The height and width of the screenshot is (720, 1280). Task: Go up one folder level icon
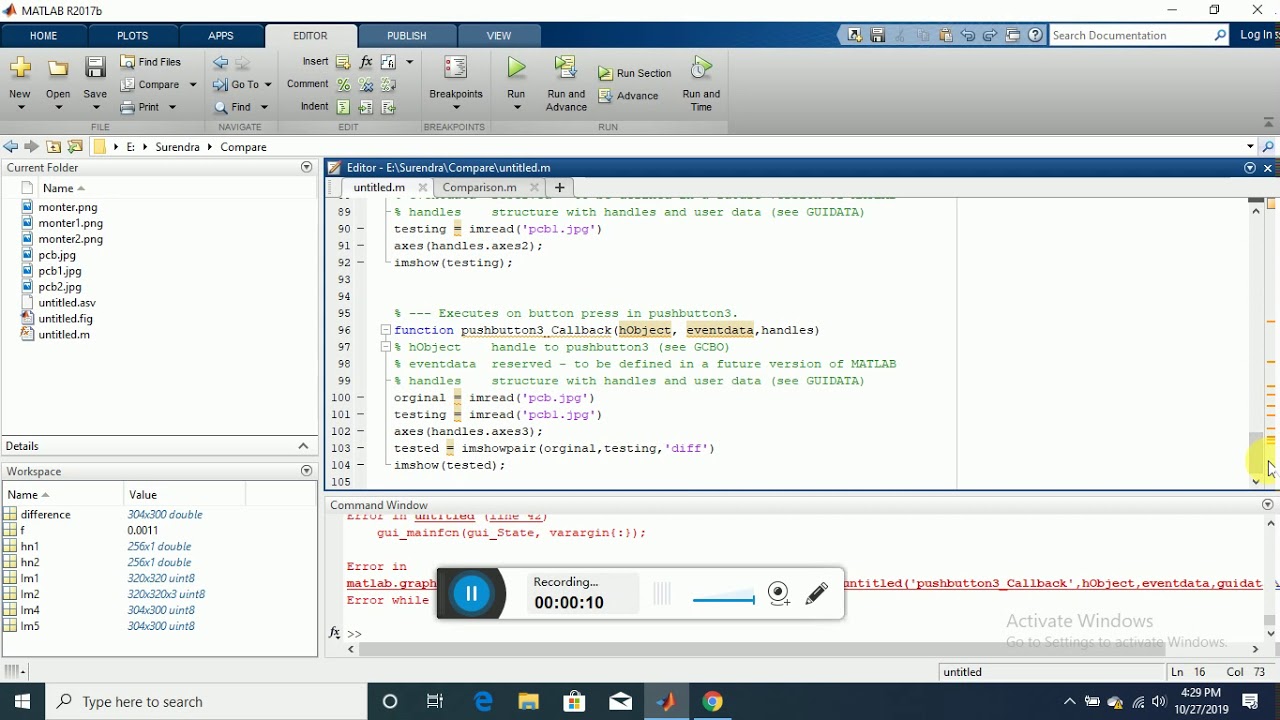pos(54,147)
